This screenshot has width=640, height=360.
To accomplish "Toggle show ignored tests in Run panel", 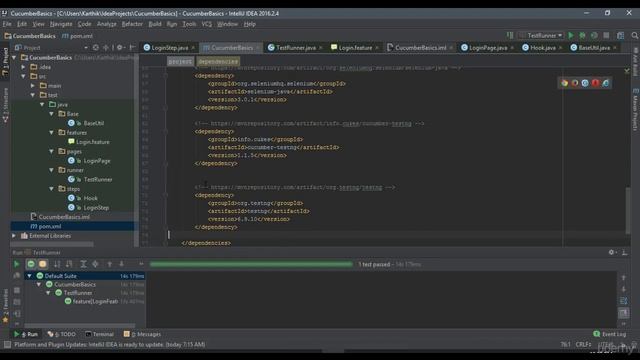I will click(43, 264).
